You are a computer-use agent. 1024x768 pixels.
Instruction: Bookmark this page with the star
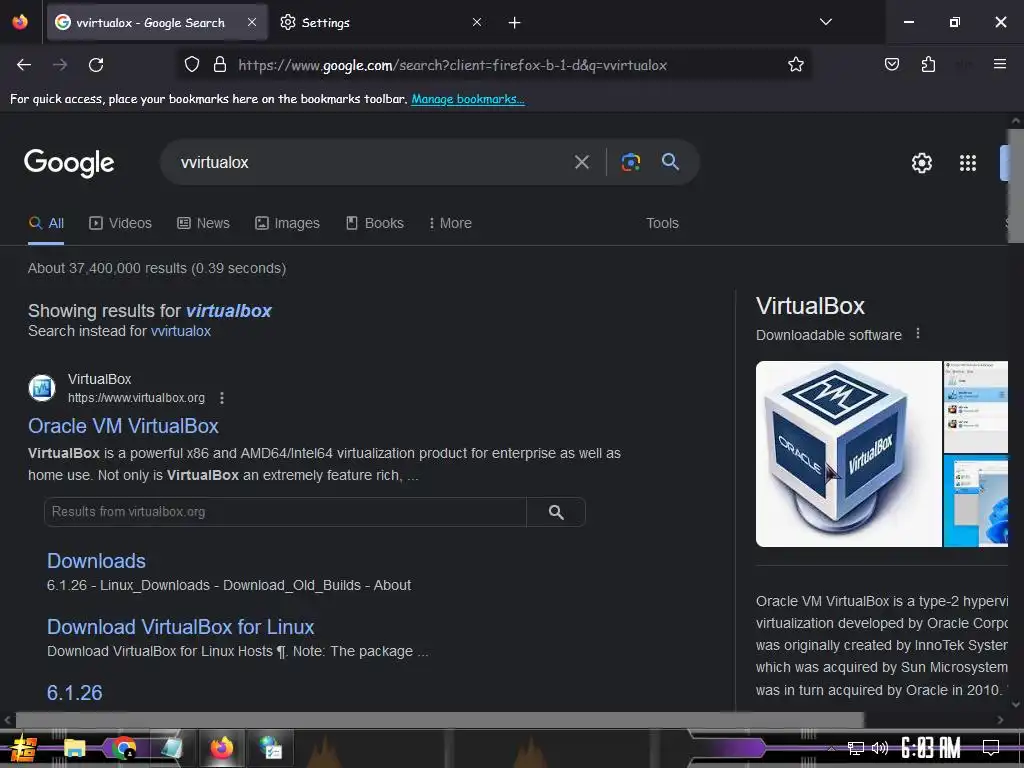click(x=795, y=65)
